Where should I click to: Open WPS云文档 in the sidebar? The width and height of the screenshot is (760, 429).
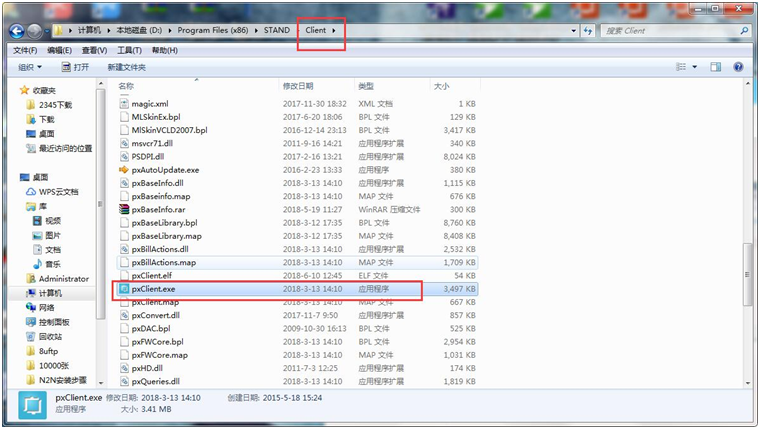pos(59,191)
